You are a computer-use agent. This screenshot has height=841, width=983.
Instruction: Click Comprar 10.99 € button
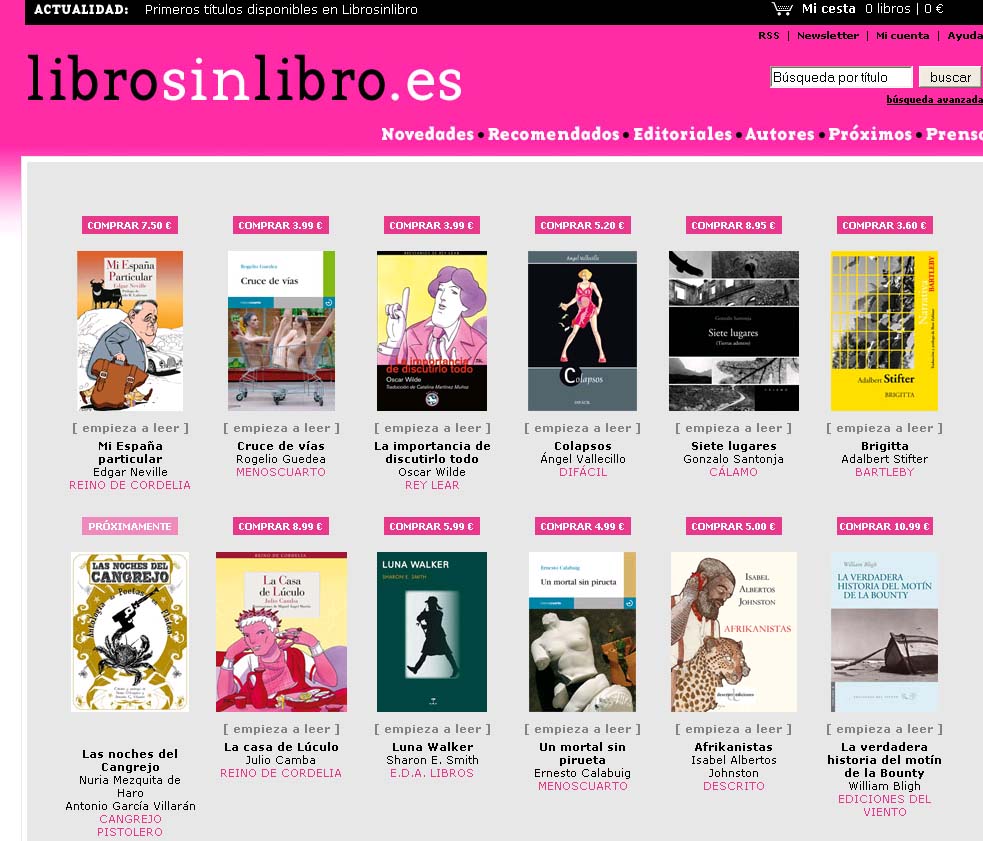click(x=885, y=526)
